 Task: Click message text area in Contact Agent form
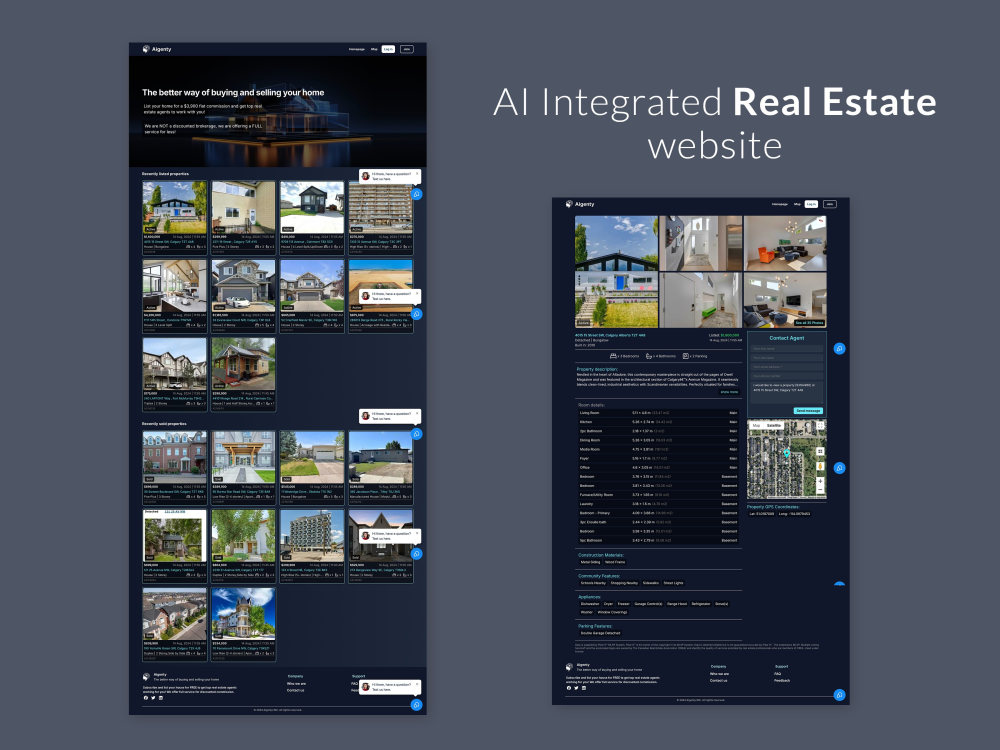click(x=787, y=393)
